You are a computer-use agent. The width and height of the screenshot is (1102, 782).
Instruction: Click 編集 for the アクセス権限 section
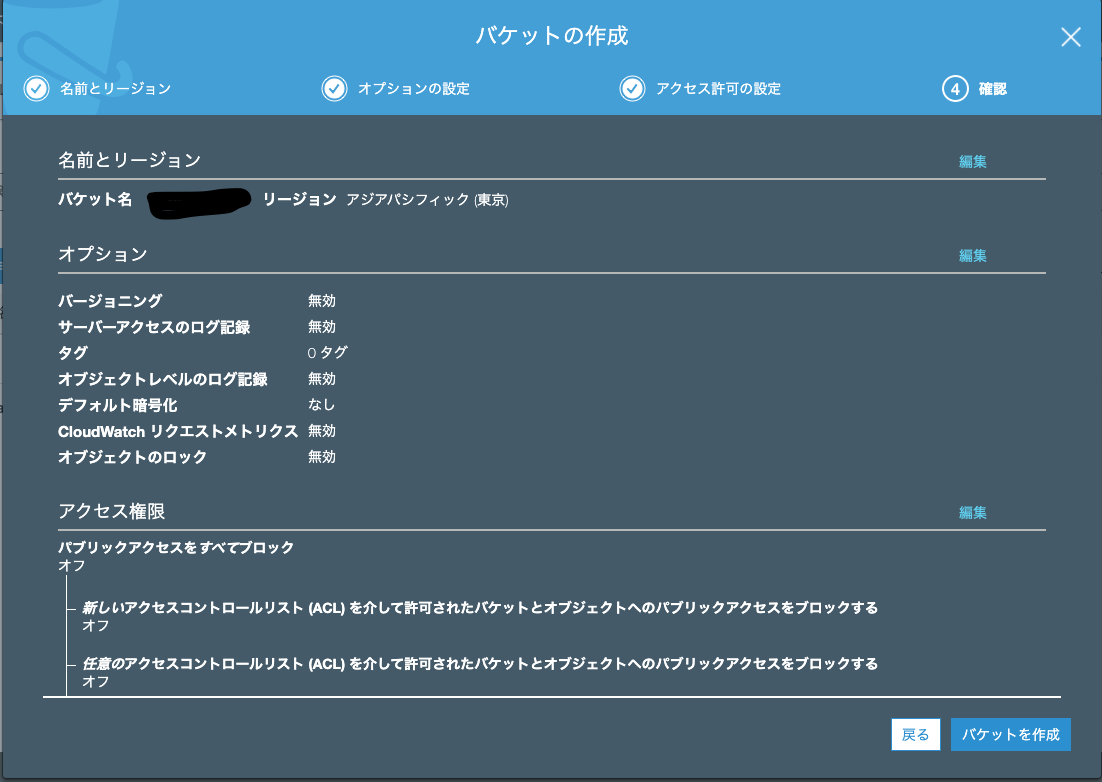coord(972,511)
